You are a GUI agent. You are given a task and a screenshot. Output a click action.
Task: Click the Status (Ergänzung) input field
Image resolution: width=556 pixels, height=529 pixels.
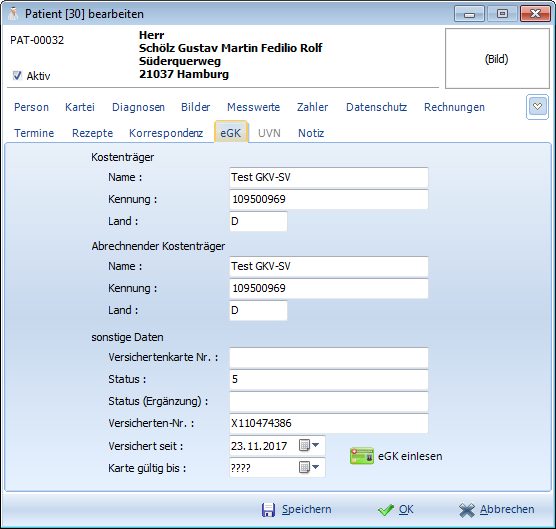(x=329, y=401)
